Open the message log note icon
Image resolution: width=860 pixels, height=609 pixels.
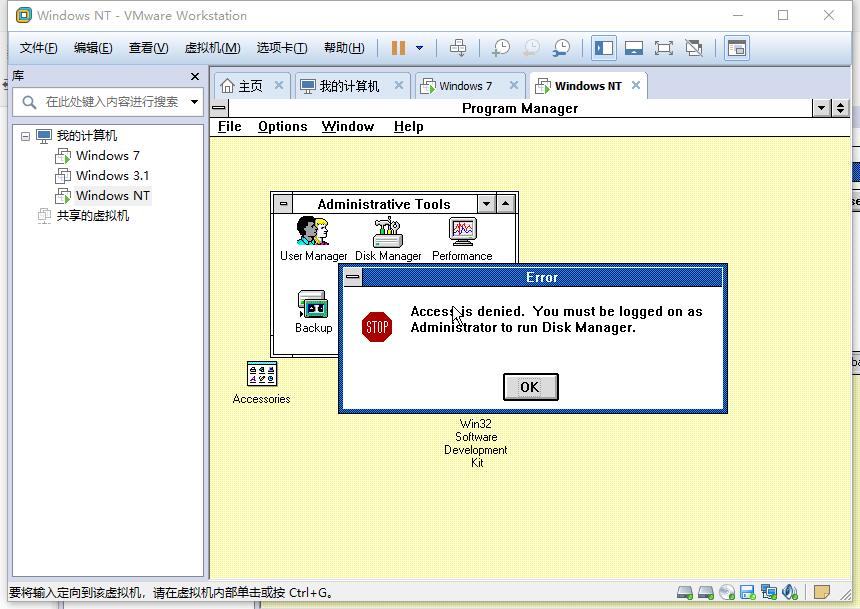click(822, 593)
